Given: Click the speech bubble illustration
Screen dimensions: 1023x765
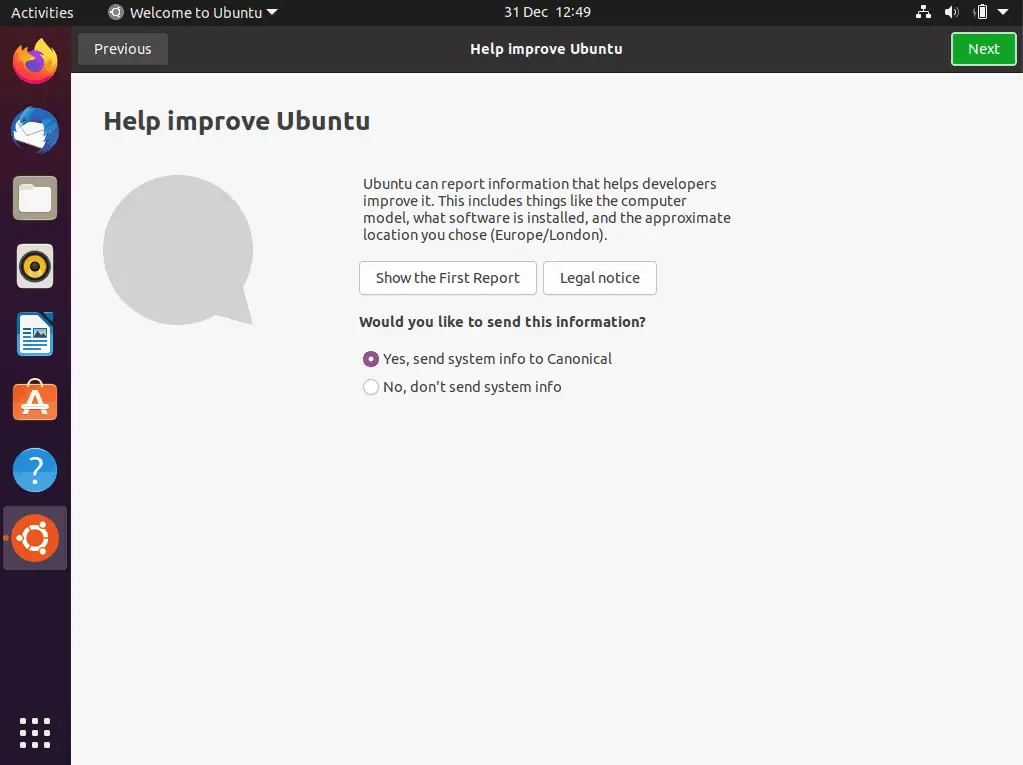Looking at the screenshot, I should tap(178, 250).
